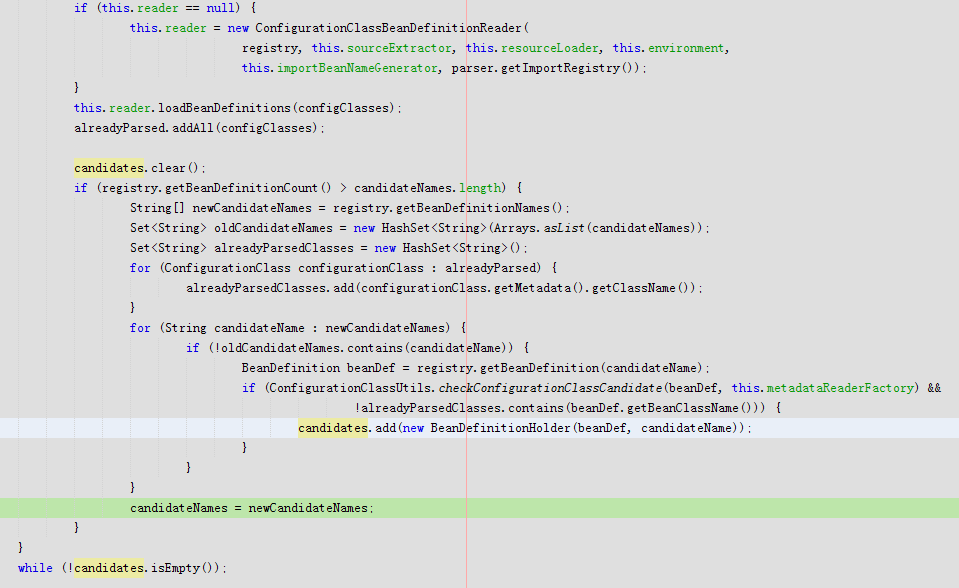The width and height of the screenshot is (959, 588).
Task: Click 'length' in candidateNames.length
Action: (x=480, y=188)
